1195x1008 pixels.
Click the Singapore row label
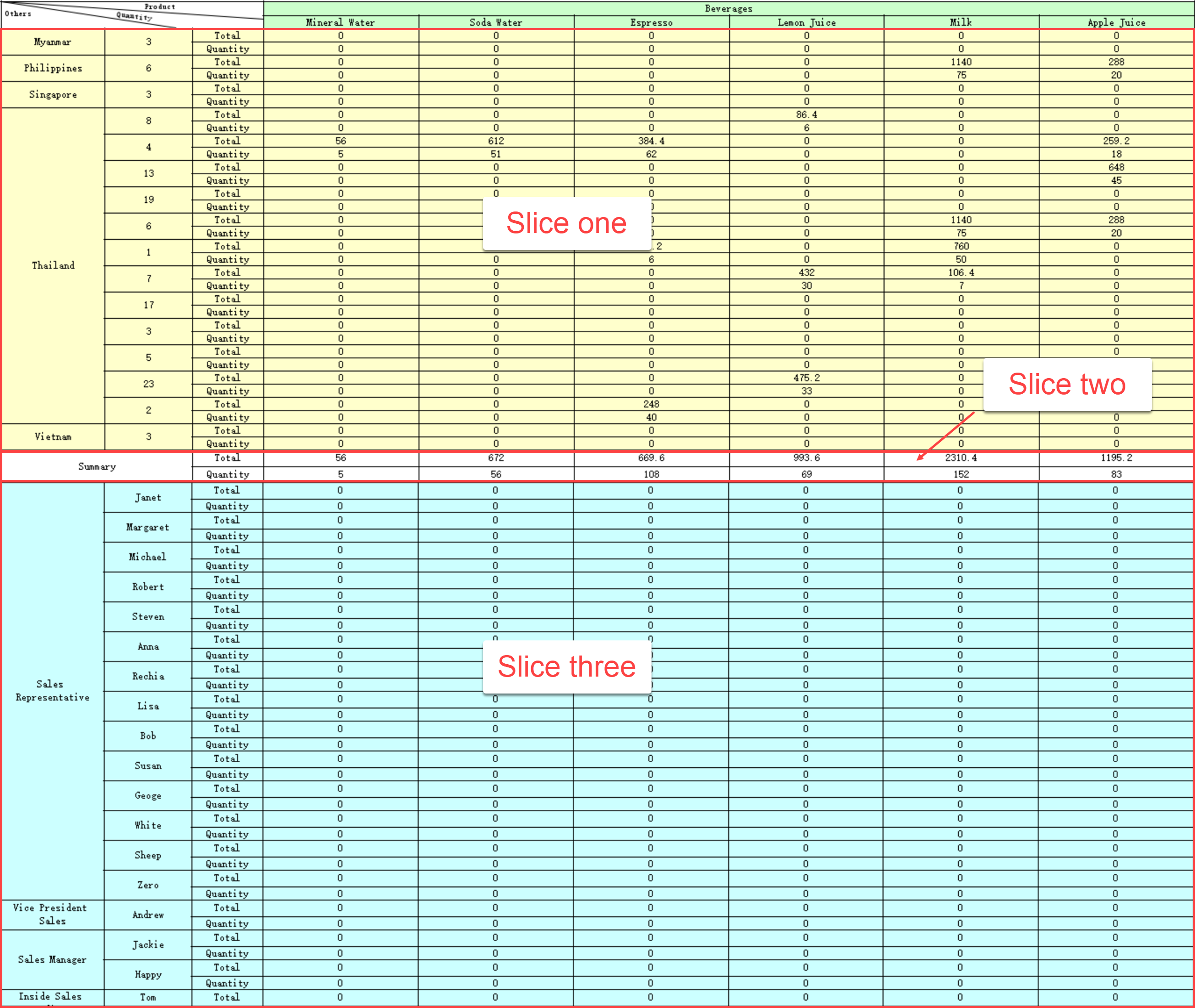[53, 95]
